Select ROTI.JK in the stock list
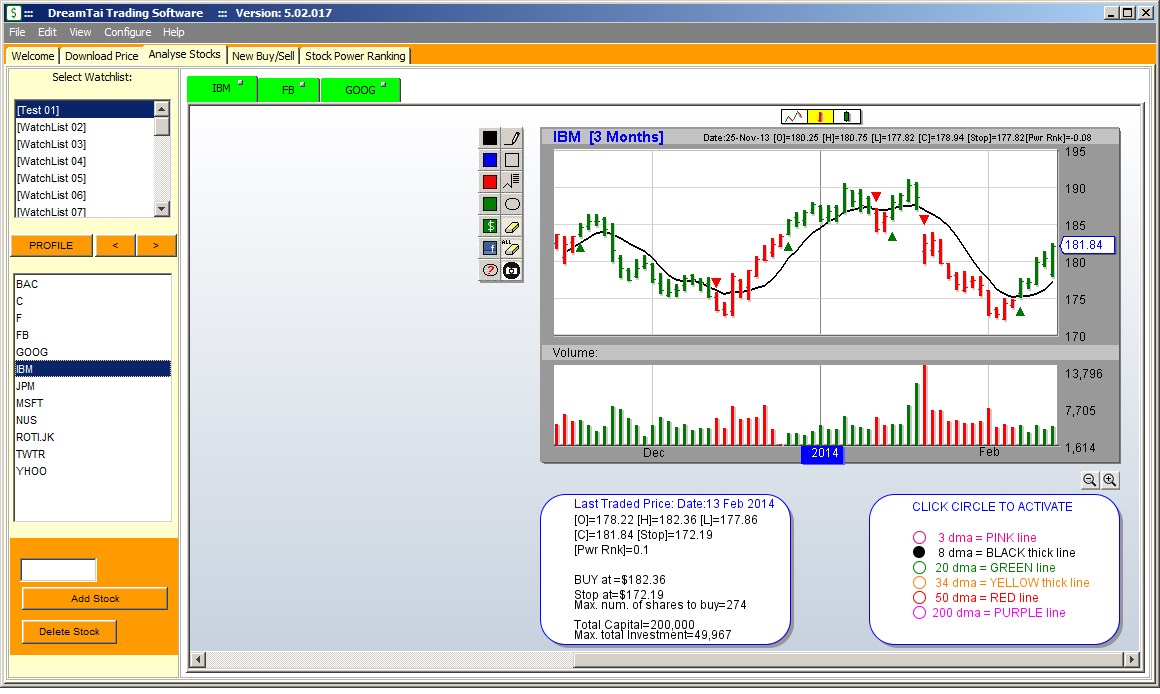Image resolution: width=1160 pixels, height=694 pixels. [x=92, y=437]
